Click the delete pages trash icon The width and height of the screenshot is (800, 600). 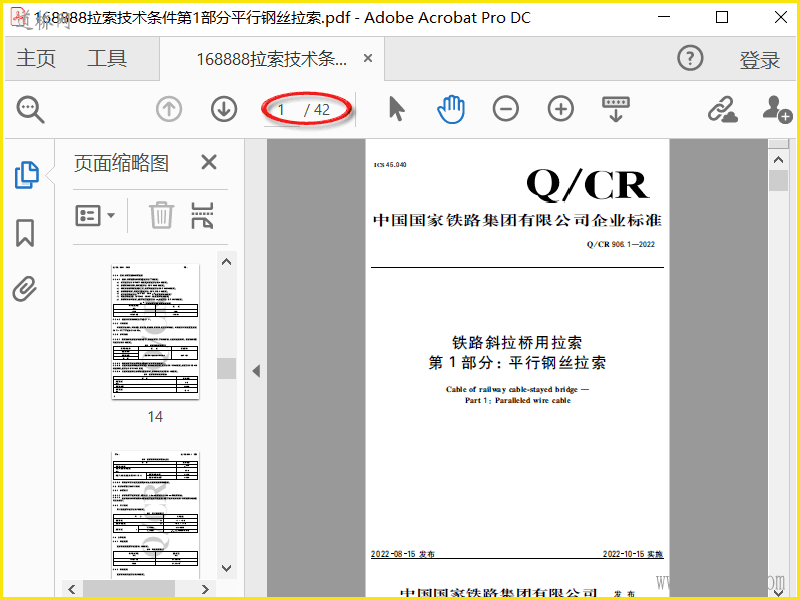(161, 215)
